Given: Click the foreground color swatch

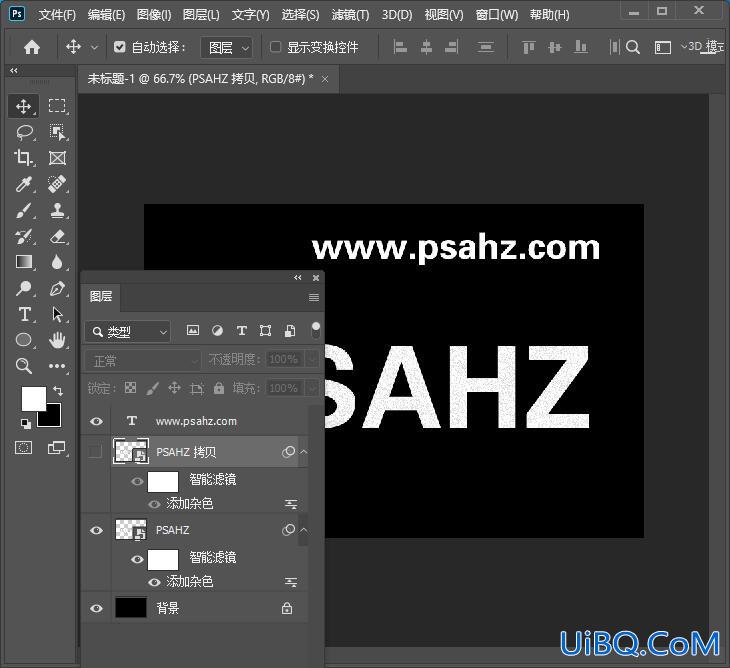Looking at the screenshot, I should pos(34,398).
